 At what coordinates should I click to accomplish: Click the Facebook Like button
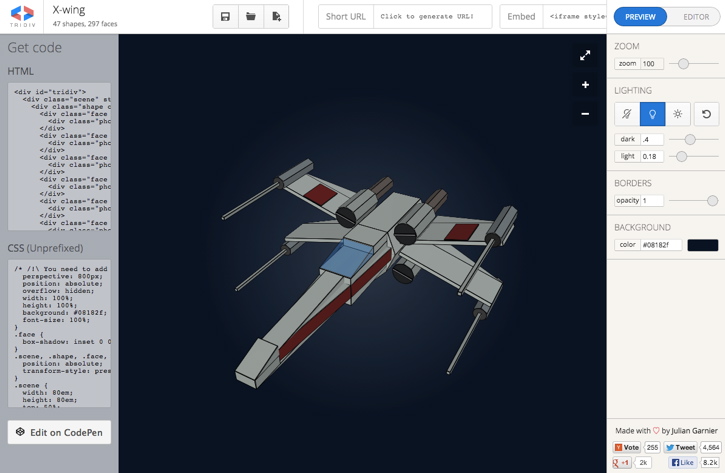point(683,463)
